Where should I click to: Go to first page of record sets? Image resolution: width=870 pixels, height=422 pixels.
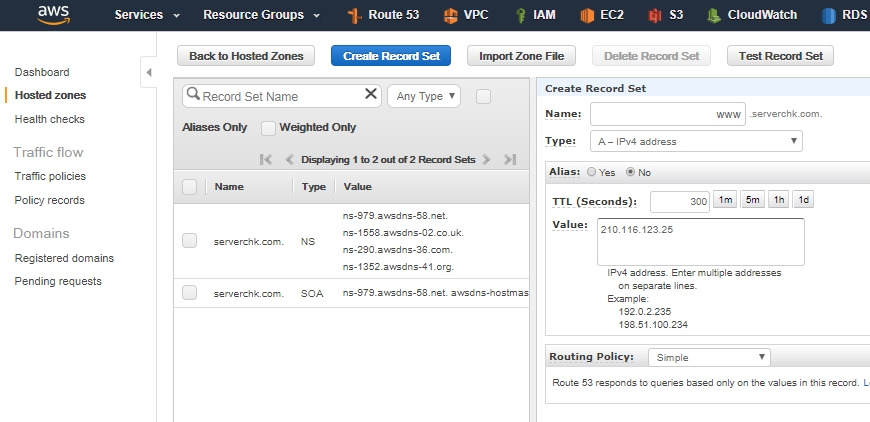pos(266,160)
